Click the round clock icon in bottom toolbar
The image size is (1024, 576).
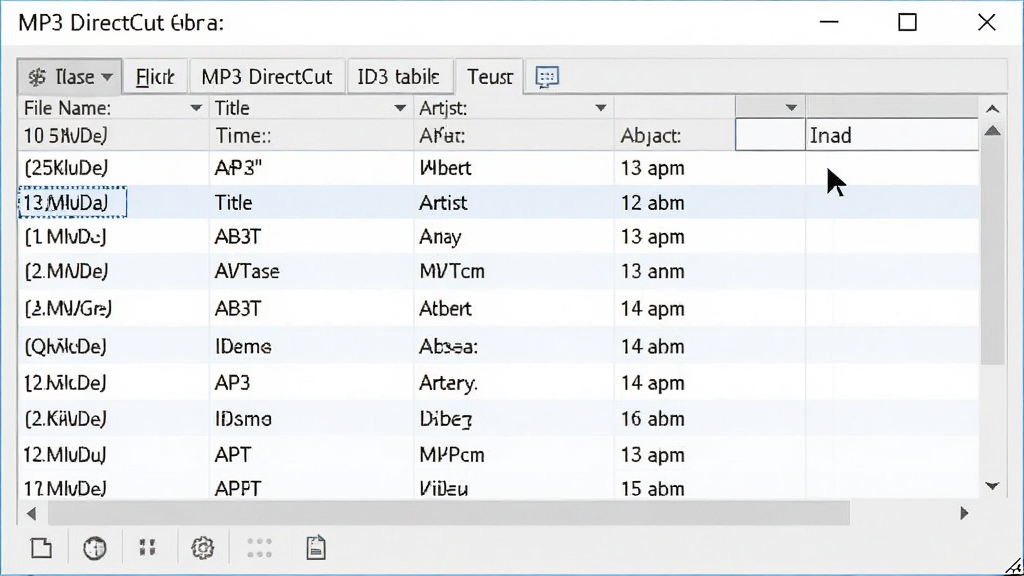(95, 548)
